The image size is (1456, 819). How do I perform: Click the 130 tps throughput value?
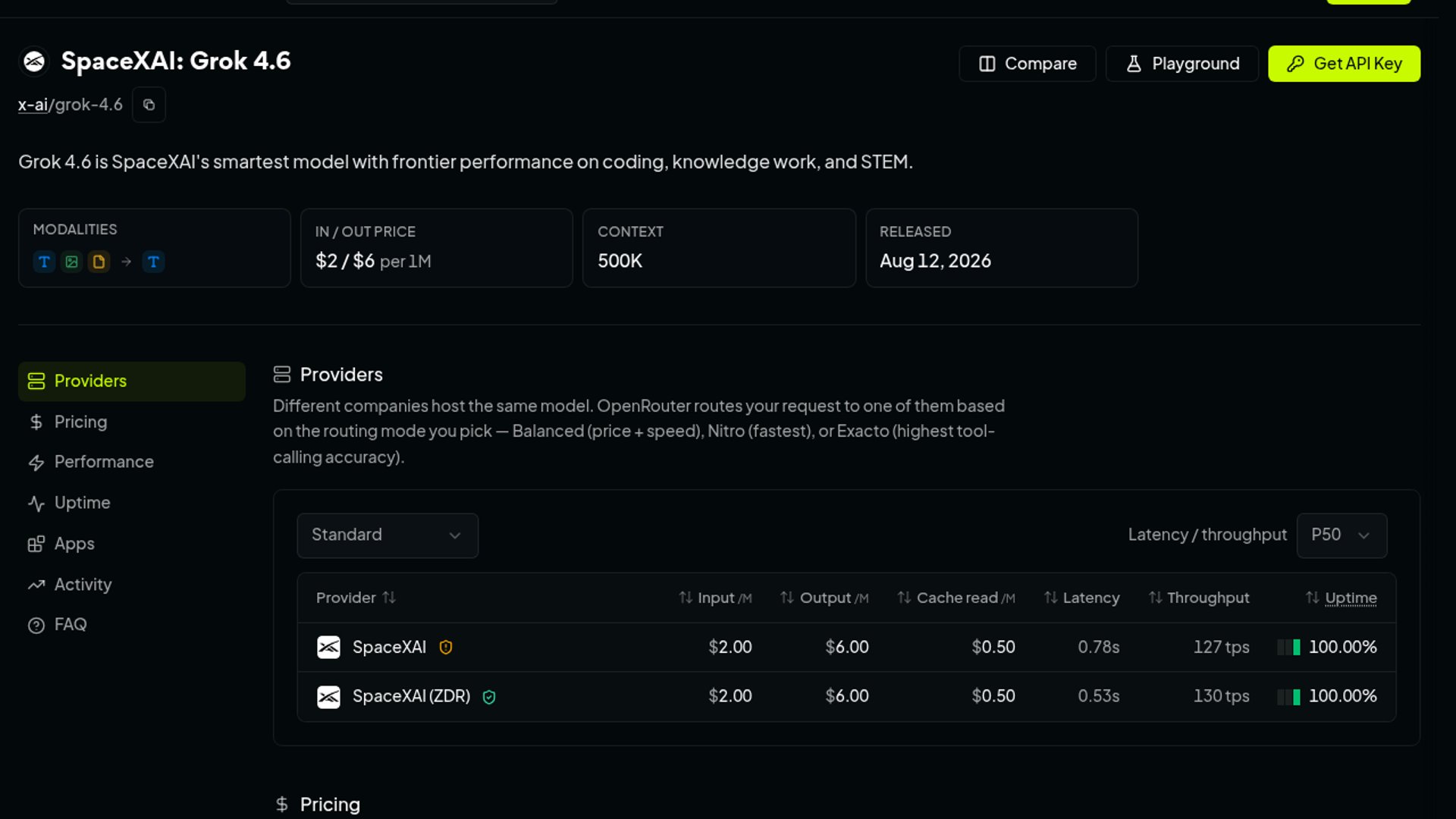[x=1221, y=696]
